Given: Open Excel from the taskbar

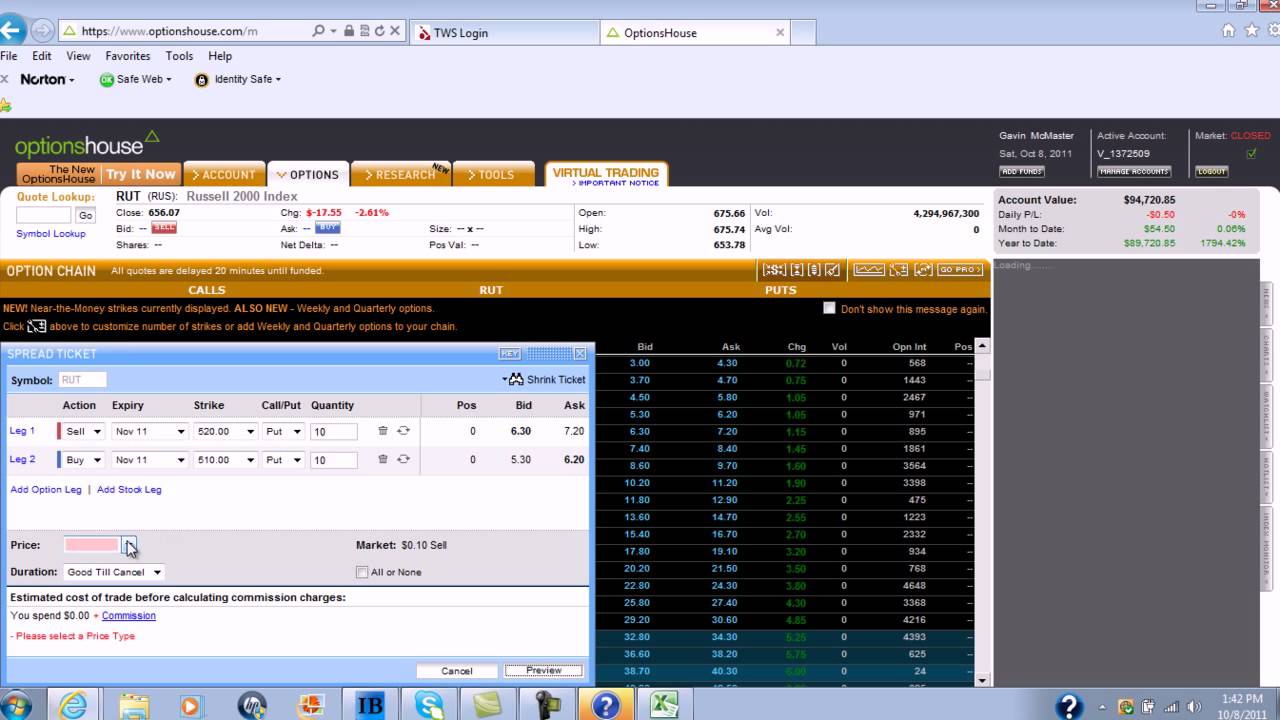Looking at the screenshot, I should tap(665, 705).
